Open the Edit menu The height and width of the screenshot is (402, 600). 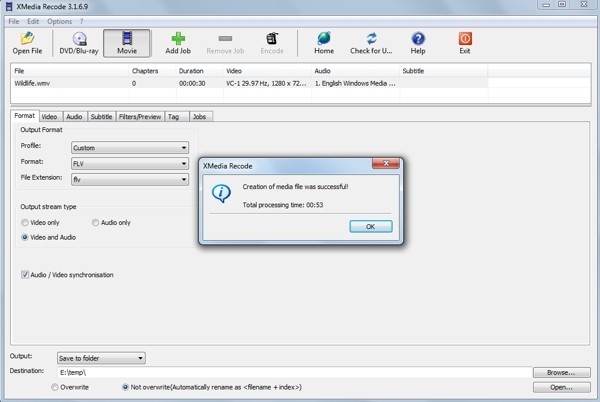pos(33,21)
